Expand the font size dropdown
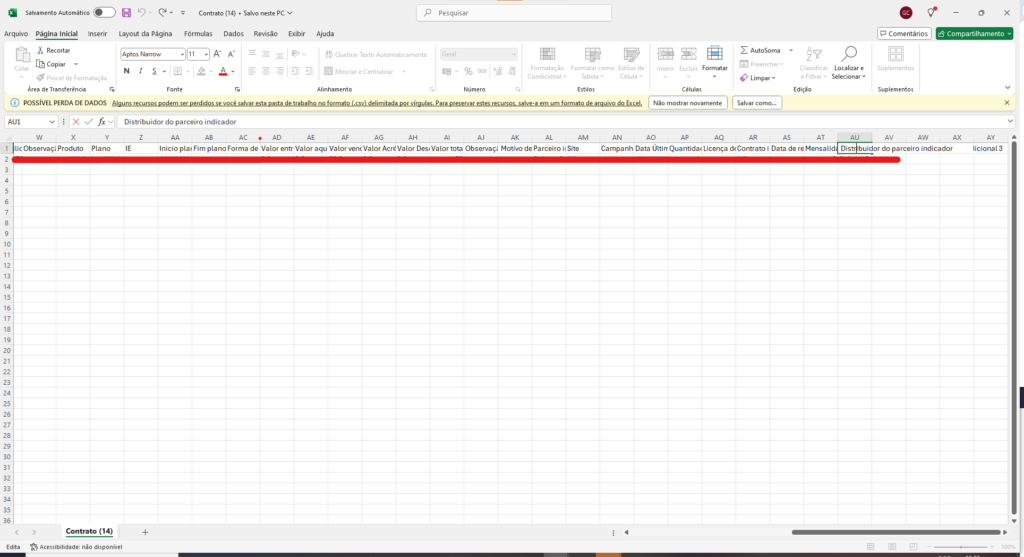 (x=206, y=54)
